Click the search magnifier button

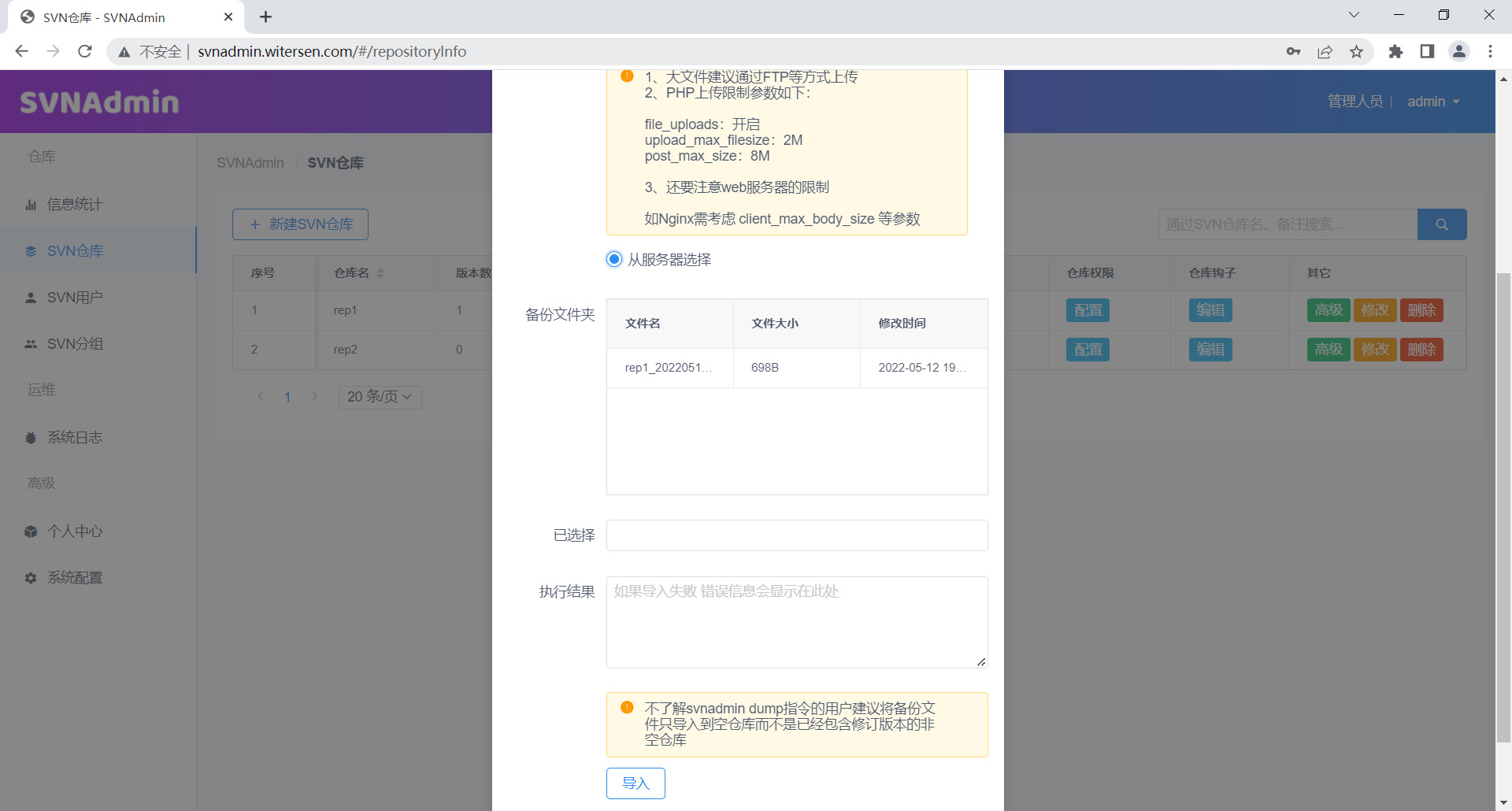tap(1442, 224)
